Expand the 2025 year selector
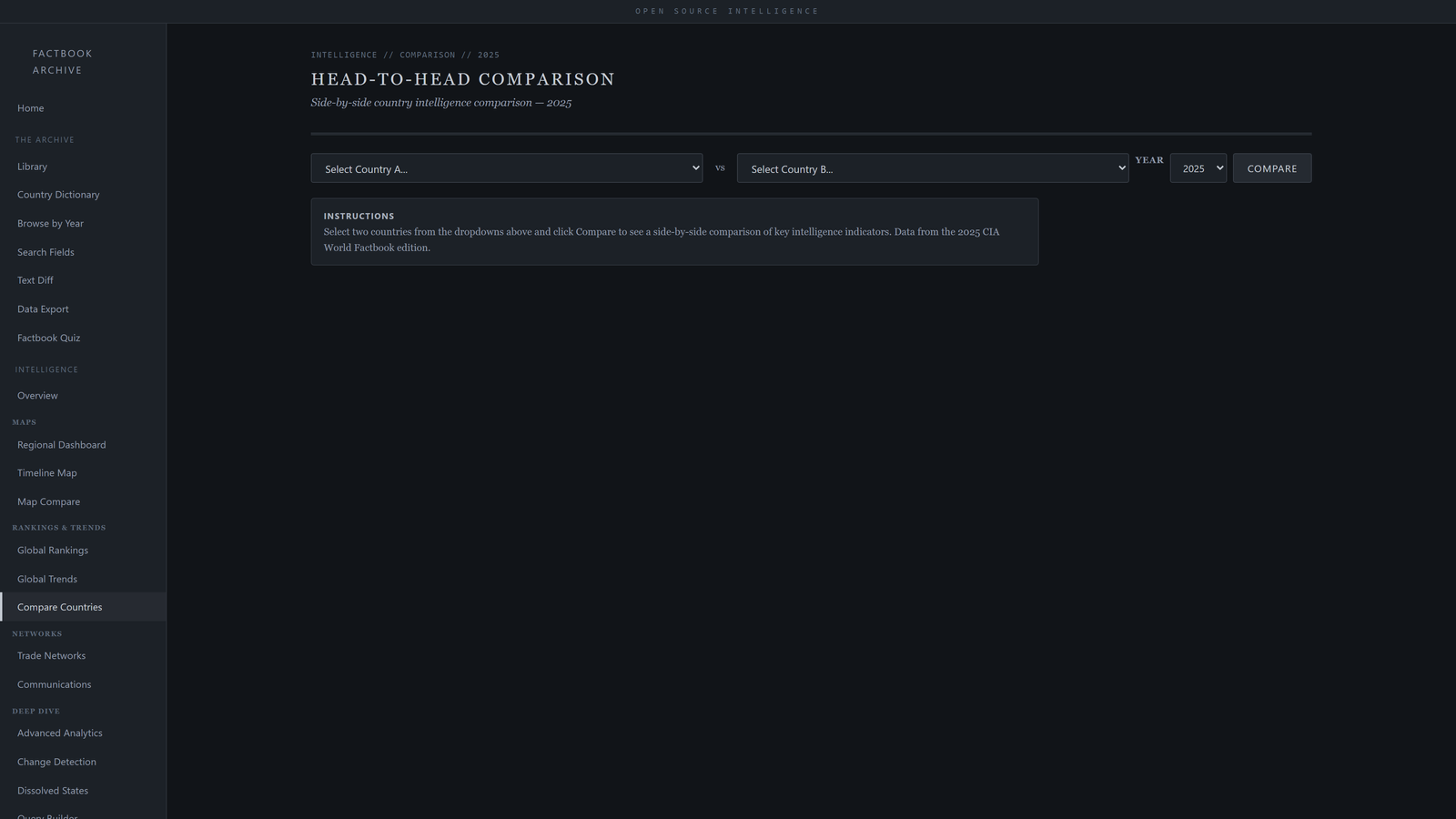This screenshot has width=1456, height=819. click(x=1198, y=168)
